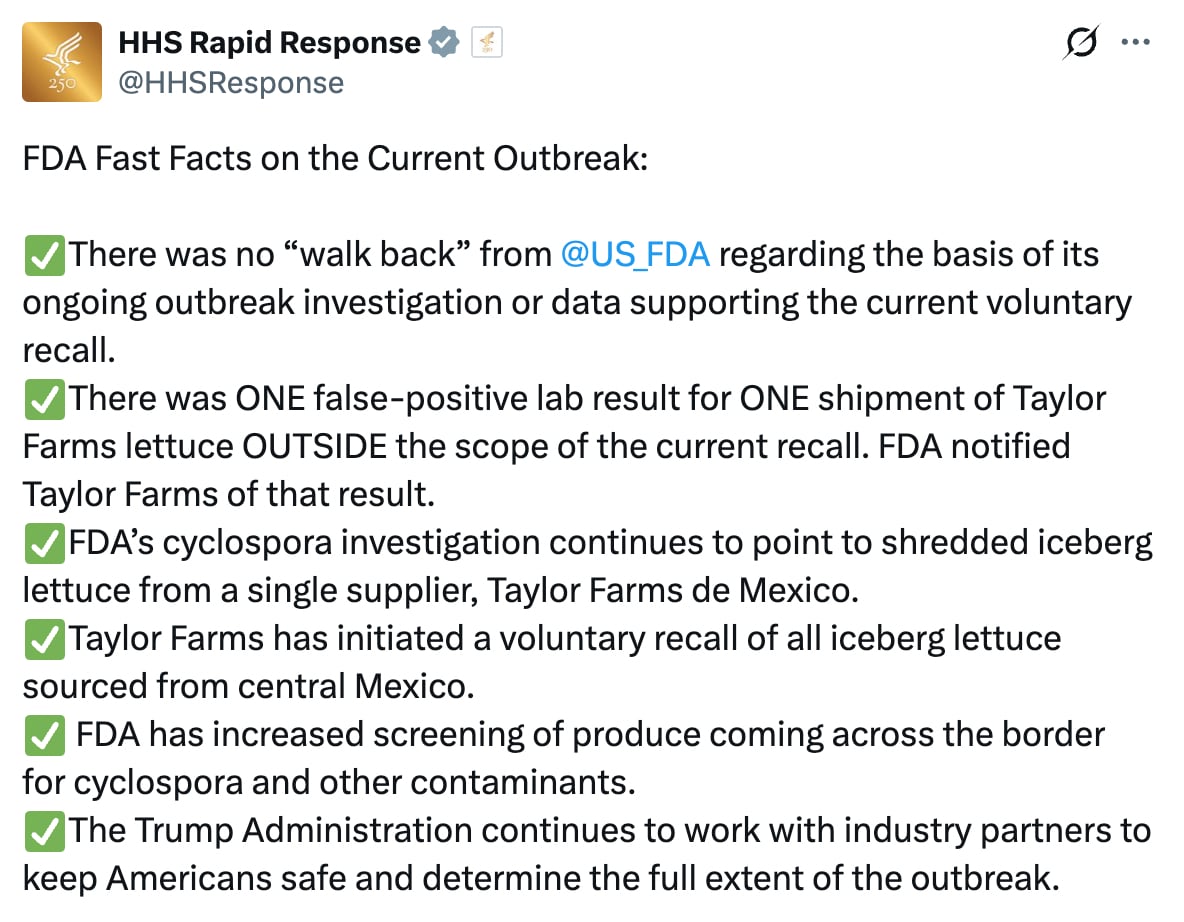Image resolution: width=1184 pixels, height=922 pixels.
Task: Open the three-dot more options menu
Action: click(x=1136, y=42)
